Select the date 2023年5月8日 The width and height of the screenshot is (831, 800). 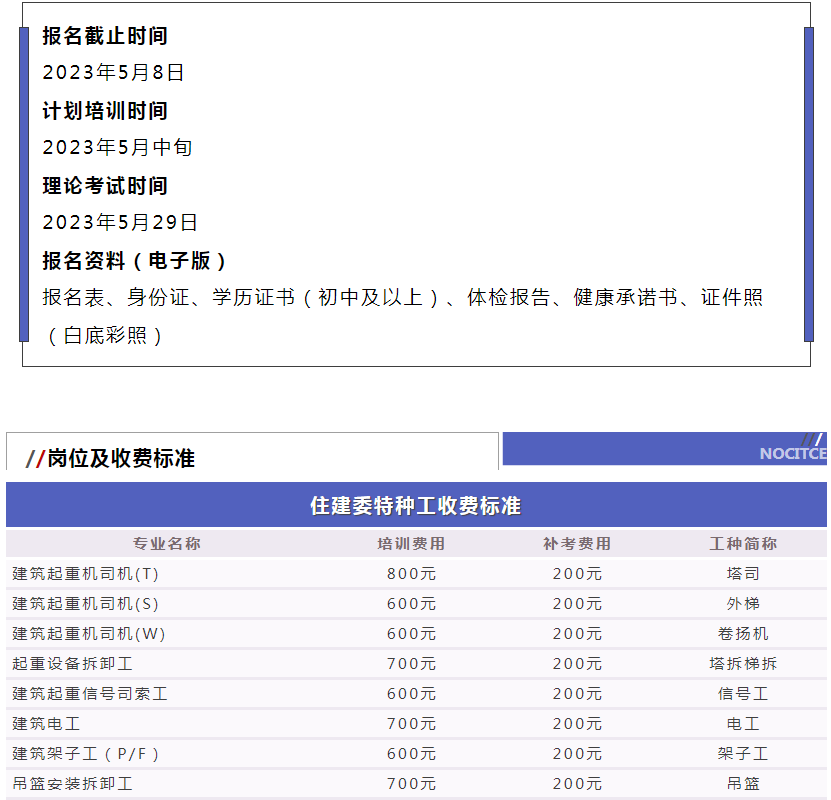pos(113,73)
